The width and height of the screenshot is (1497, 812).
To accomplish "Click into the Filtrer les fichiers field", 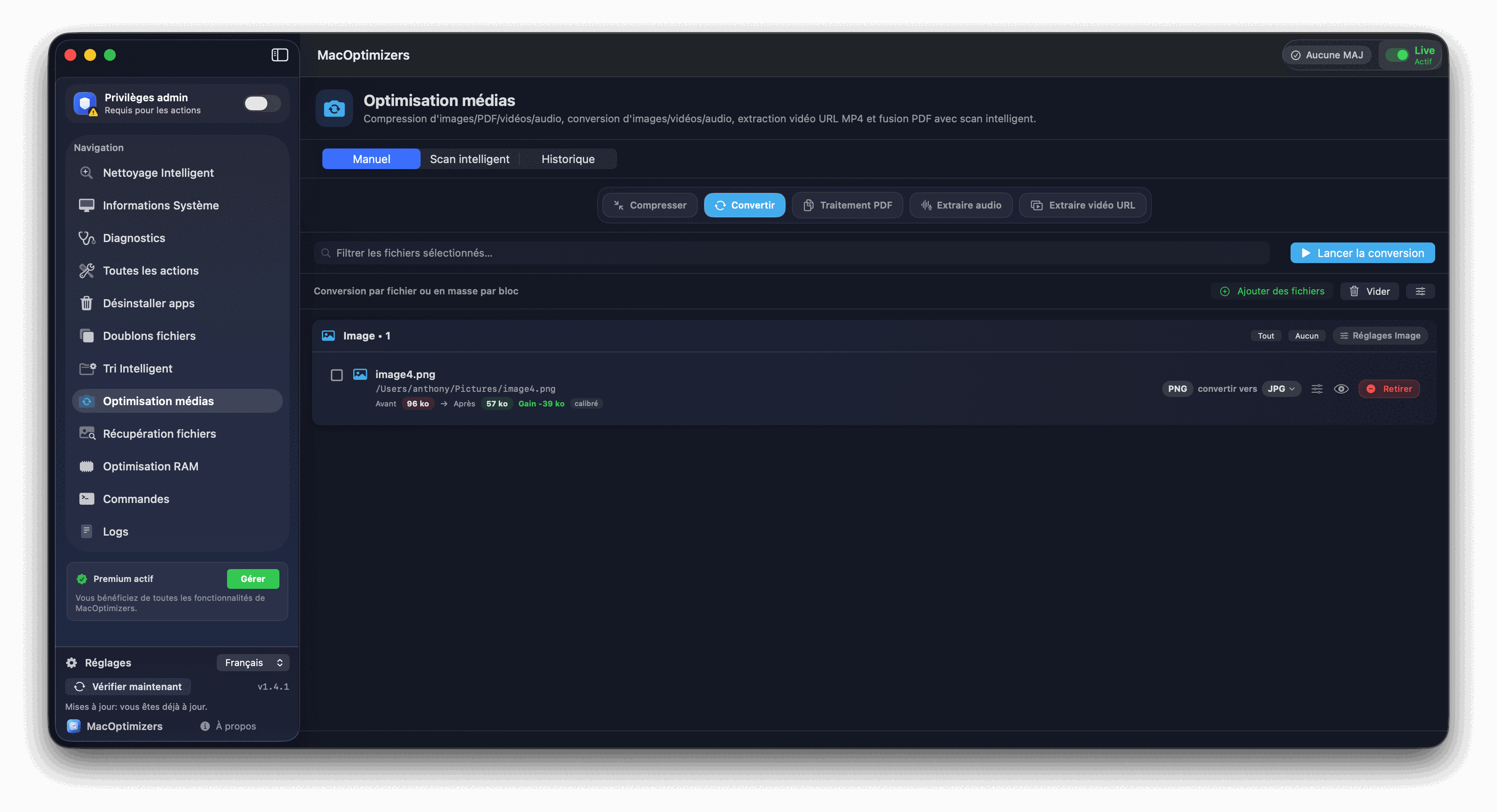I will [790, 253].
